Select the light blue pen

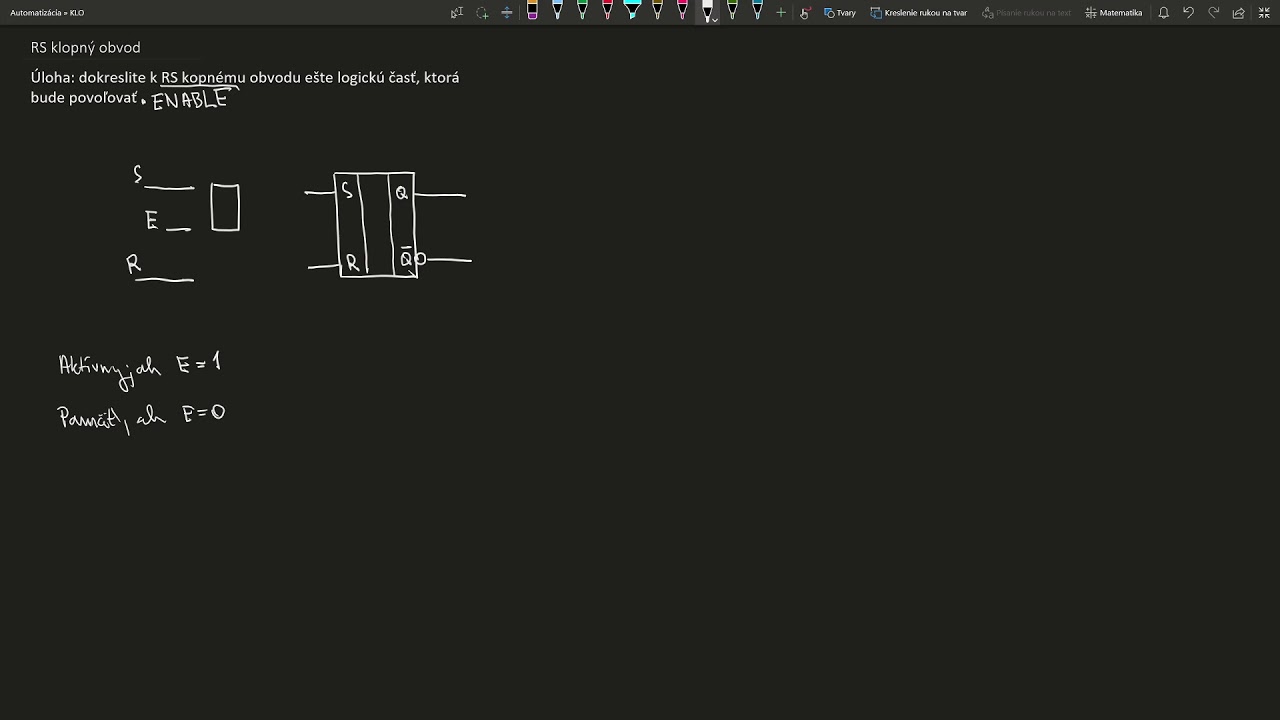[x=557, y=12]
